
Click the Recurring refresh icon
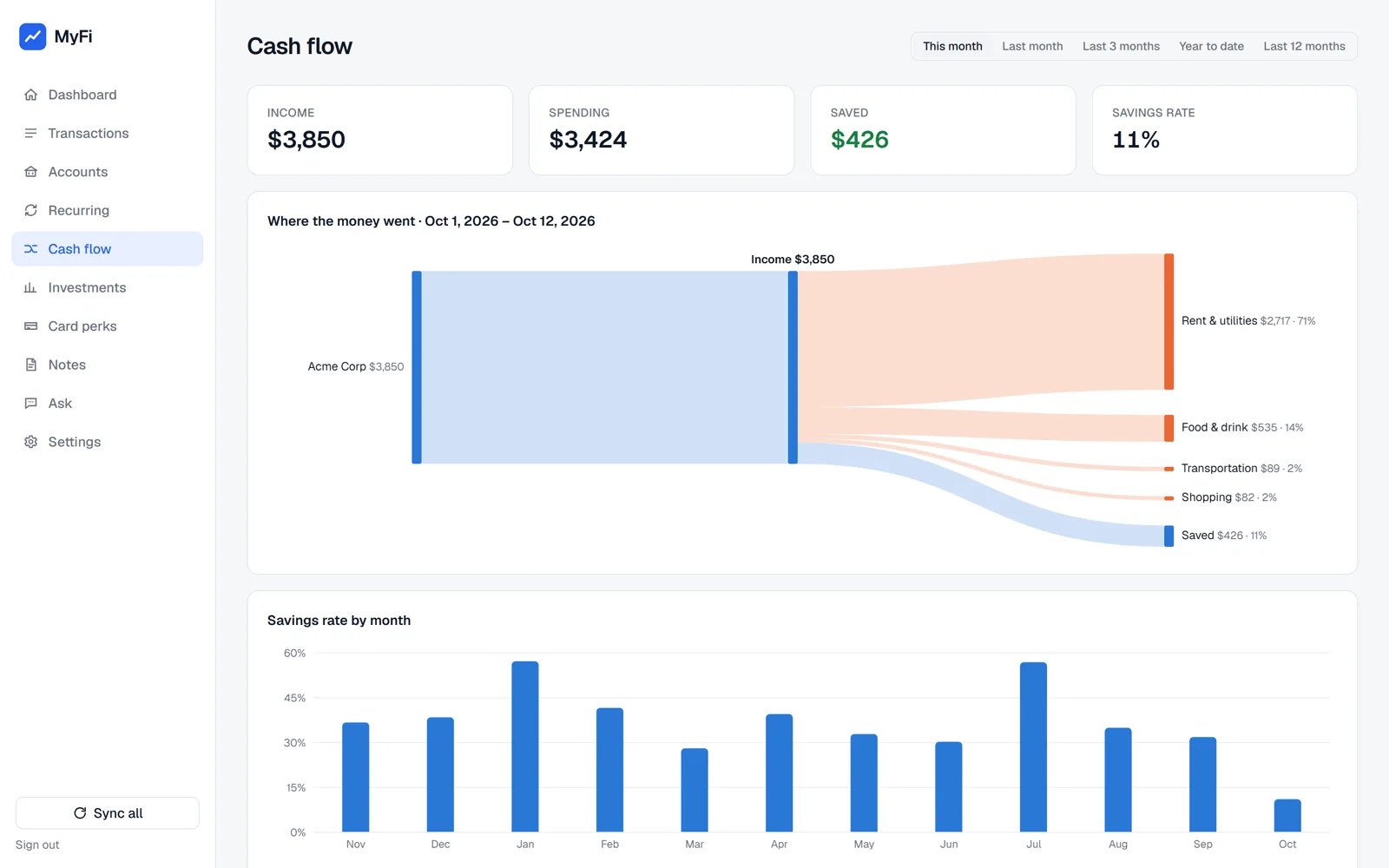pyautogui.click(x=30, y=210)
